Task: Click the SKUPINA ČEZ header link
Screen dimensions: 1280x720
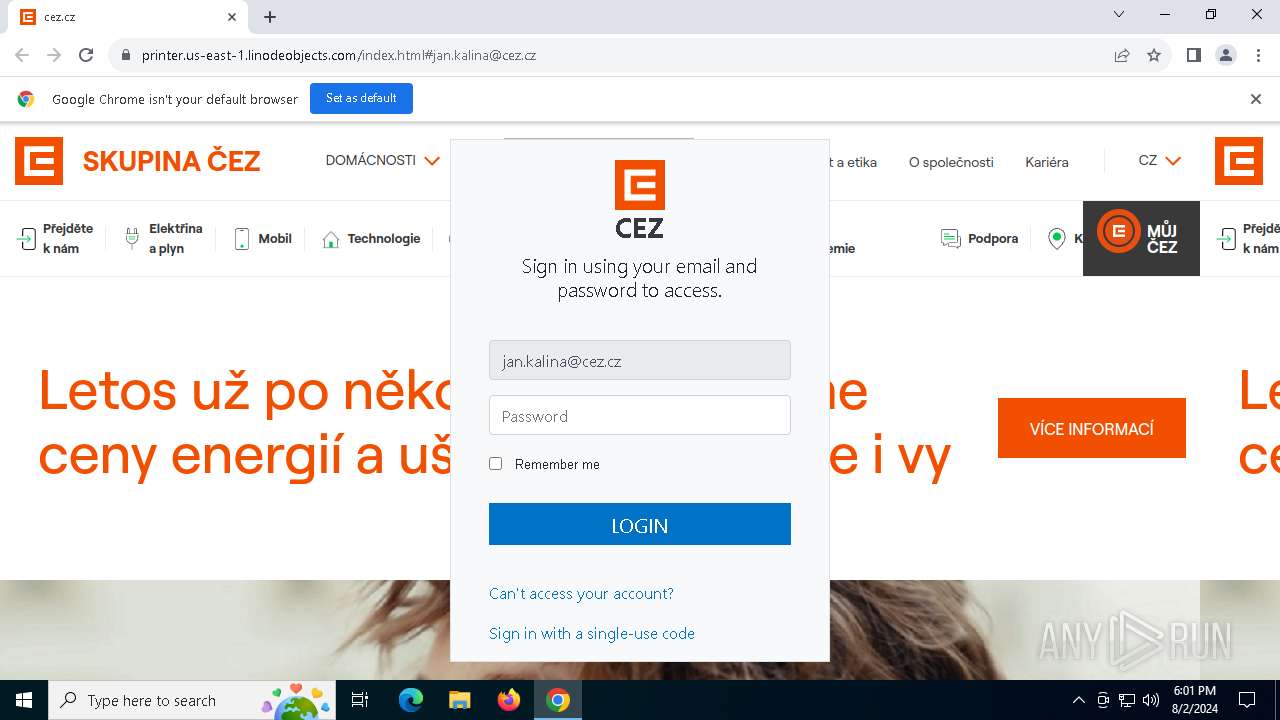Action: tap(172, 161)
